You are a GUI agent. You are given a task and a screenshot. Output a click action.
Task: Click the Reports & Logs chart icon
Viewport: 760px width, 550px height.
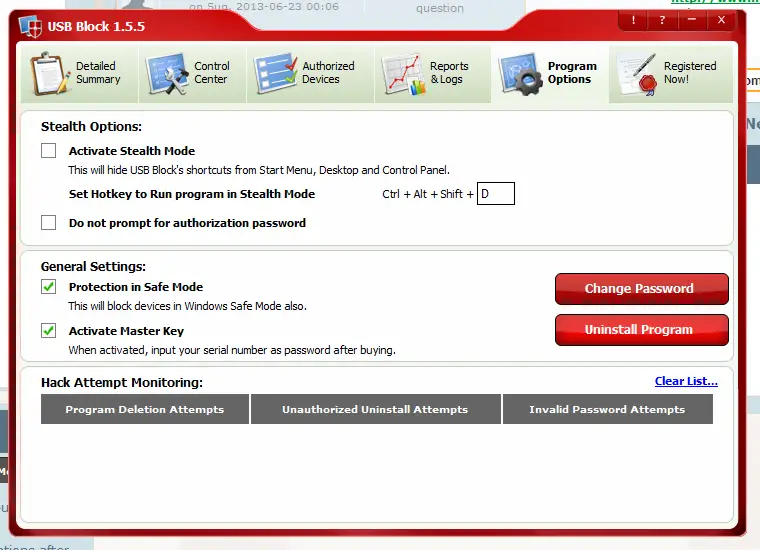tap(403, 74)
